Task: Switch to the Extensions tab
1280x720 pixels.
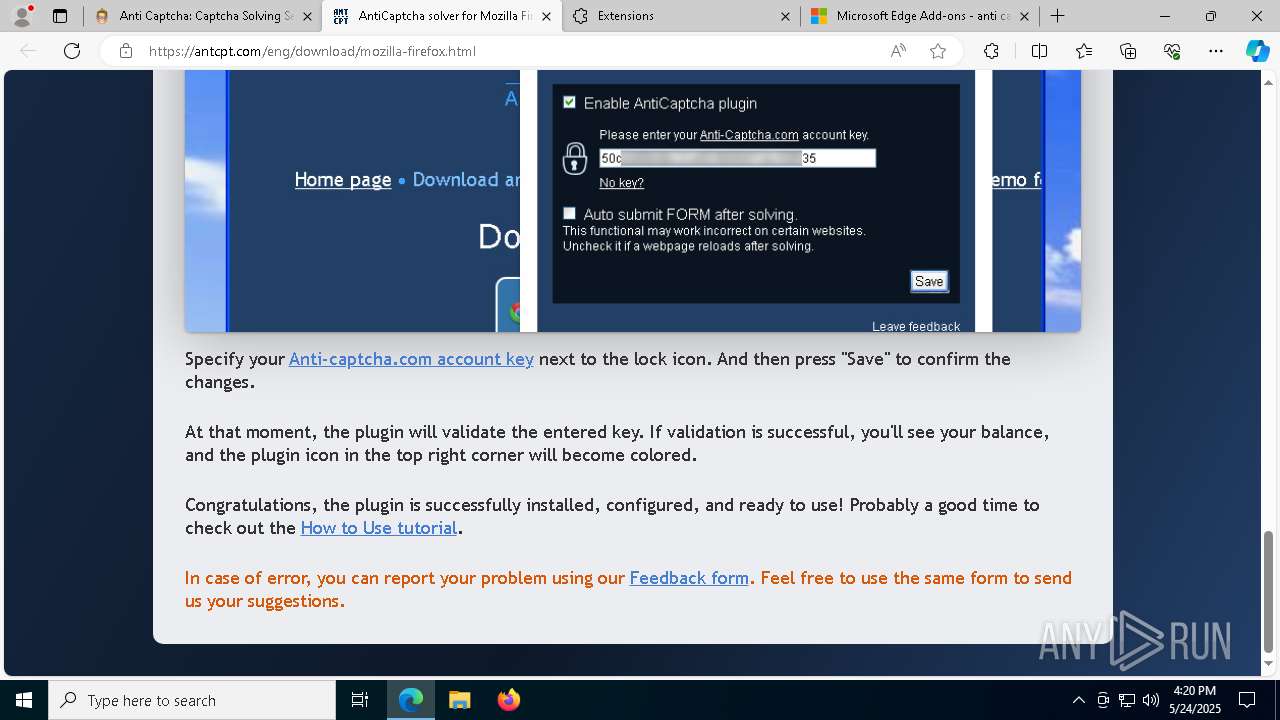Action: coord(680,16)
